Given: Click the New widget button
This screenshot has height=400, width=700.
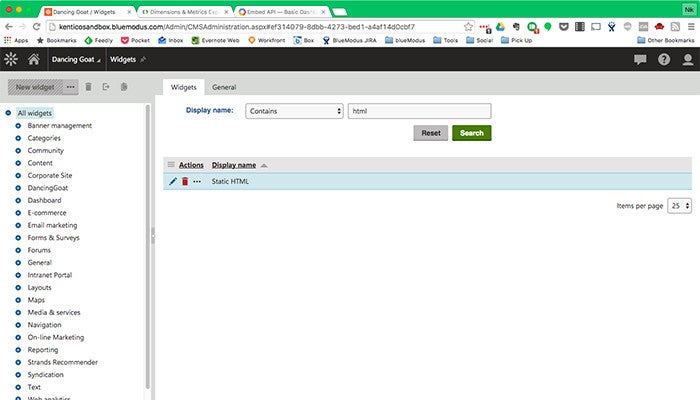Looking at the screenshot, I should click(35, 87).
